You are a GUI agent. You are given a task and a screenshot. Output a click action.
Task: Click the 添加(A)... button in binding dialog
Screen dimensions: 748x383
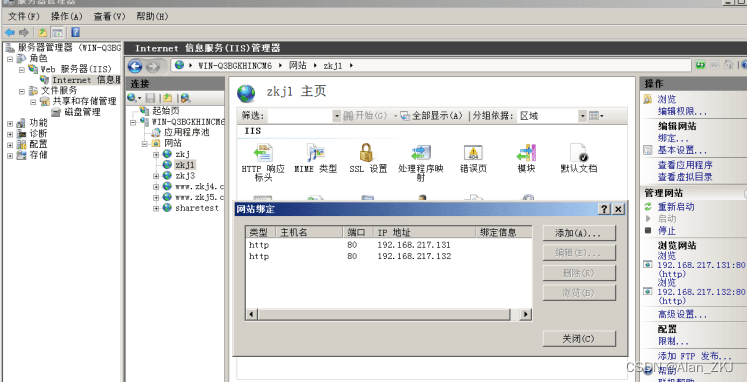[x=579, y=234]
